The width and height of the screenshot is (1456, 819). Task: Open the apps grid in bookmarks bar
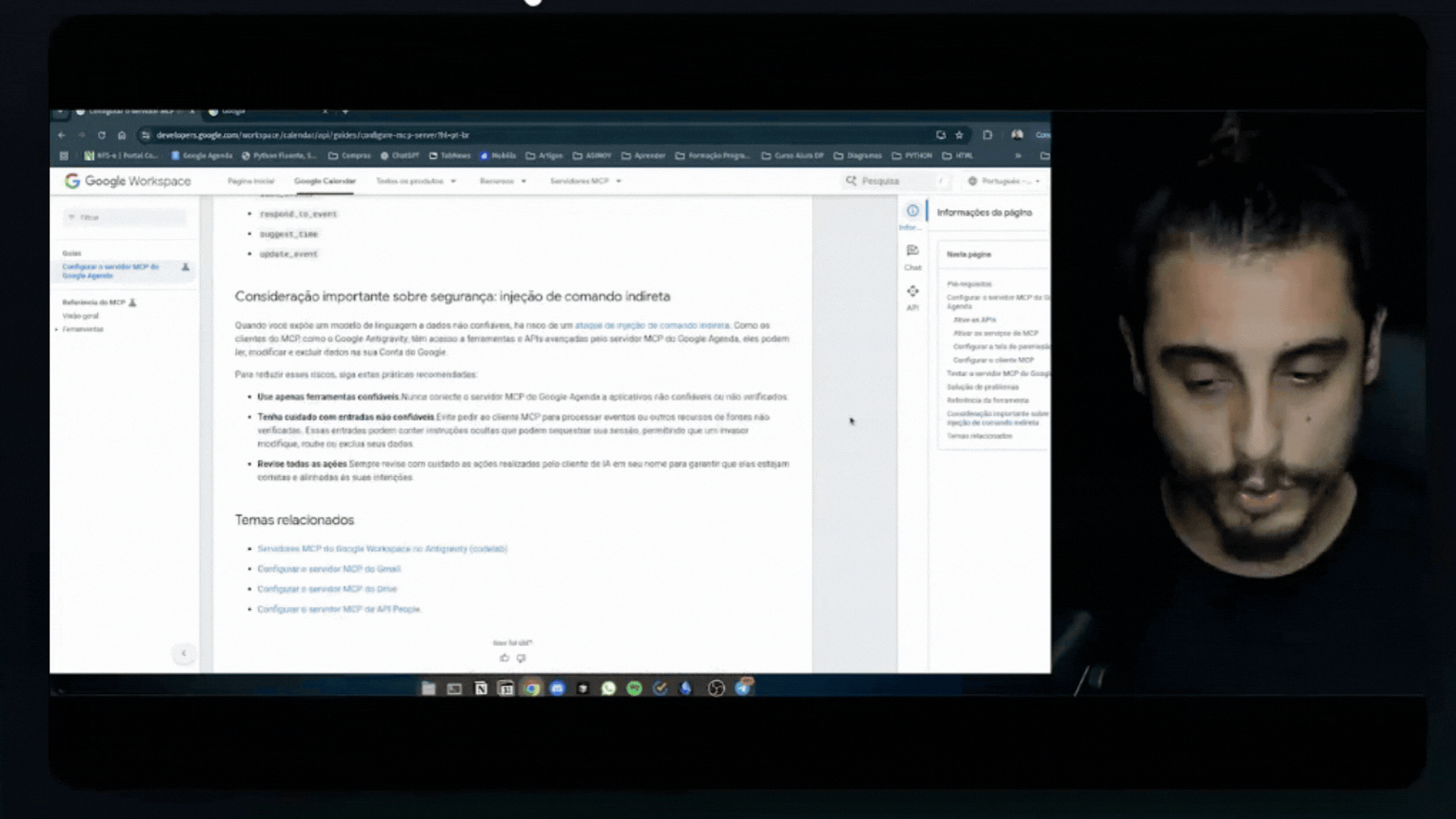pyautogui.click(x=64, y=155)
